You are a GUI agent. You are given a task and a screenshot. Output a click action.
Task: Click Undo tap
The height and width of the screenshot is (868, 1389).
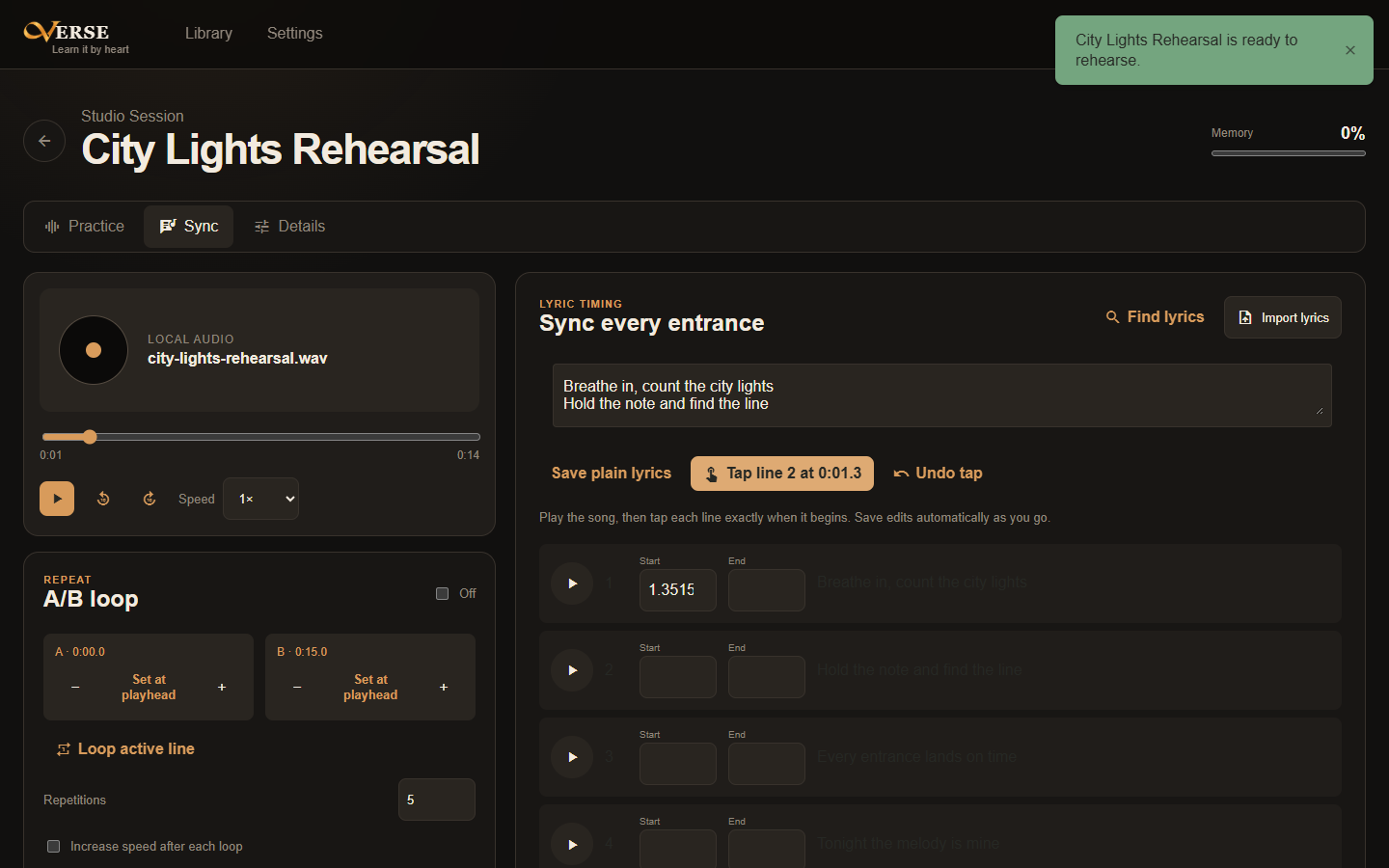point(938,474)
